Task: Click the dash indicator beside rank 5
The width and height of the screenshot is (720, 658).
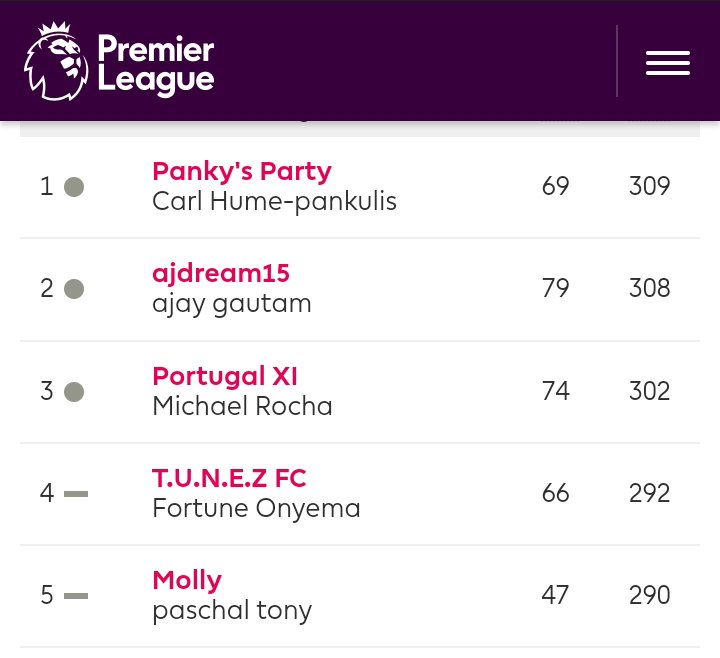Action: click(76, 596)
